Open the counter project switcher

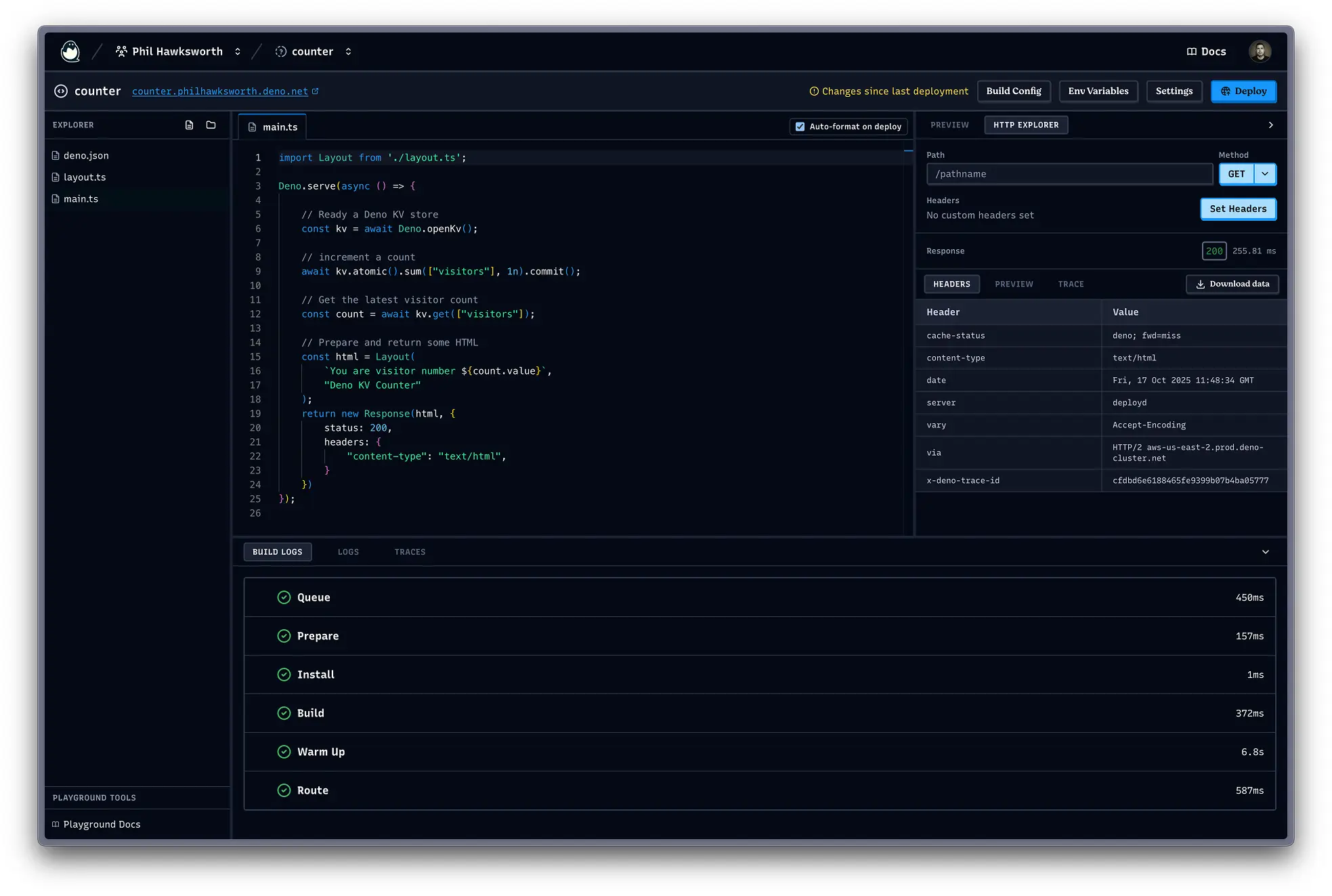point(348,51)
